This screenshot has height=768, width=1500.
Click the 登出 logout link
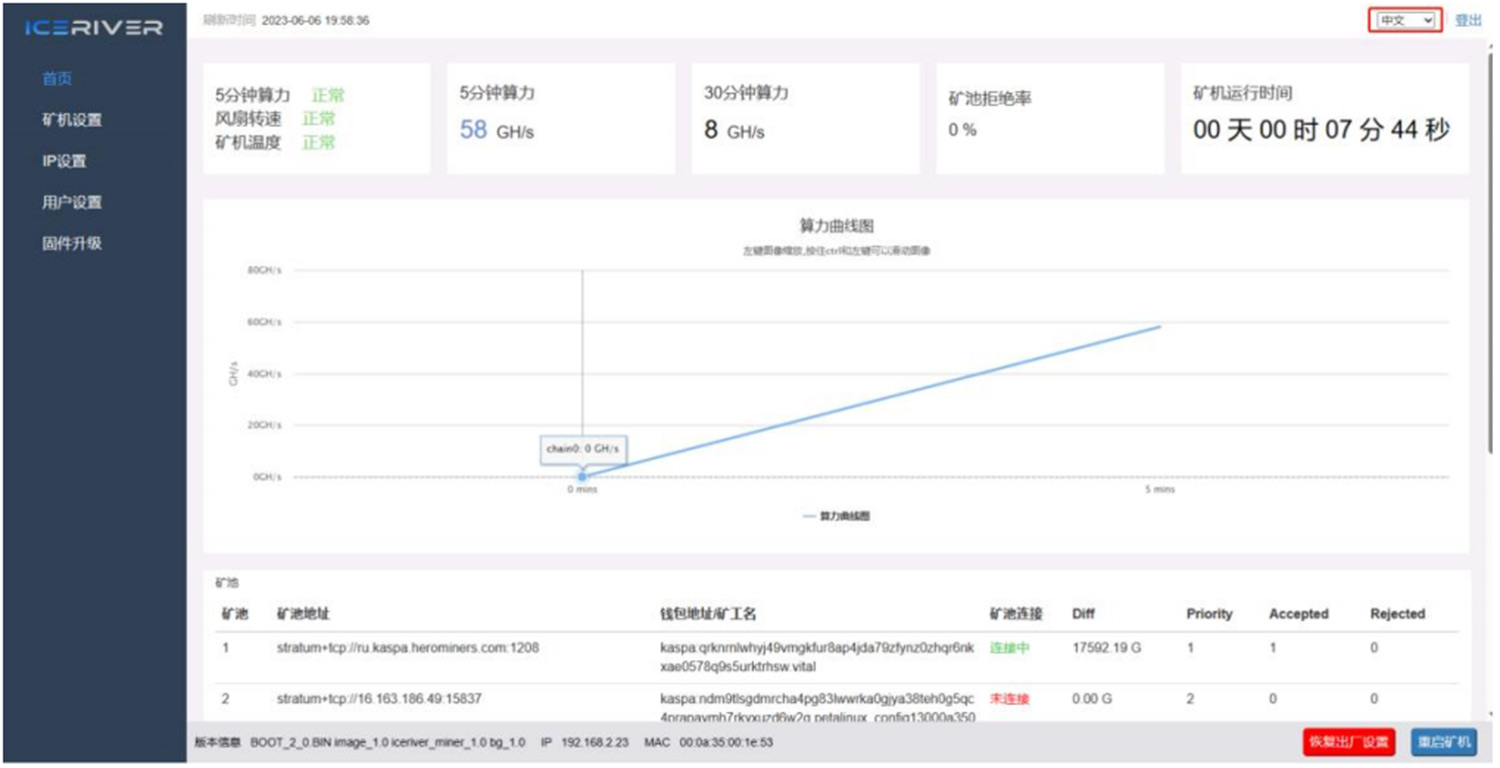pyautogui.click(x=1468, y=21)
